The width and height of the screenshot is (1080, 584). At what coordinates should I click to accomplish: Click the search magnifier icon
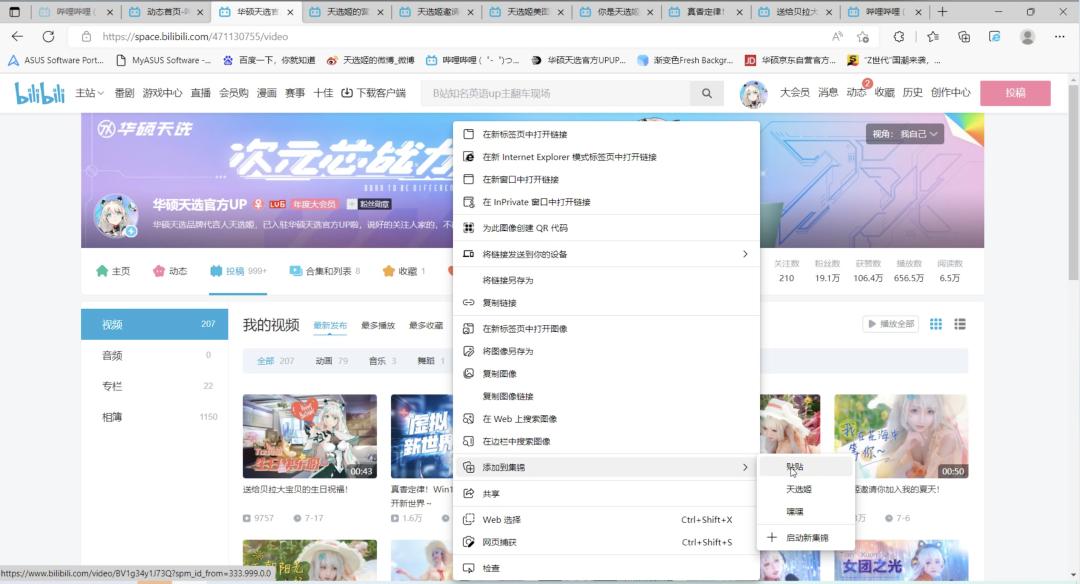pyautogui.click(x=706, y=92)
